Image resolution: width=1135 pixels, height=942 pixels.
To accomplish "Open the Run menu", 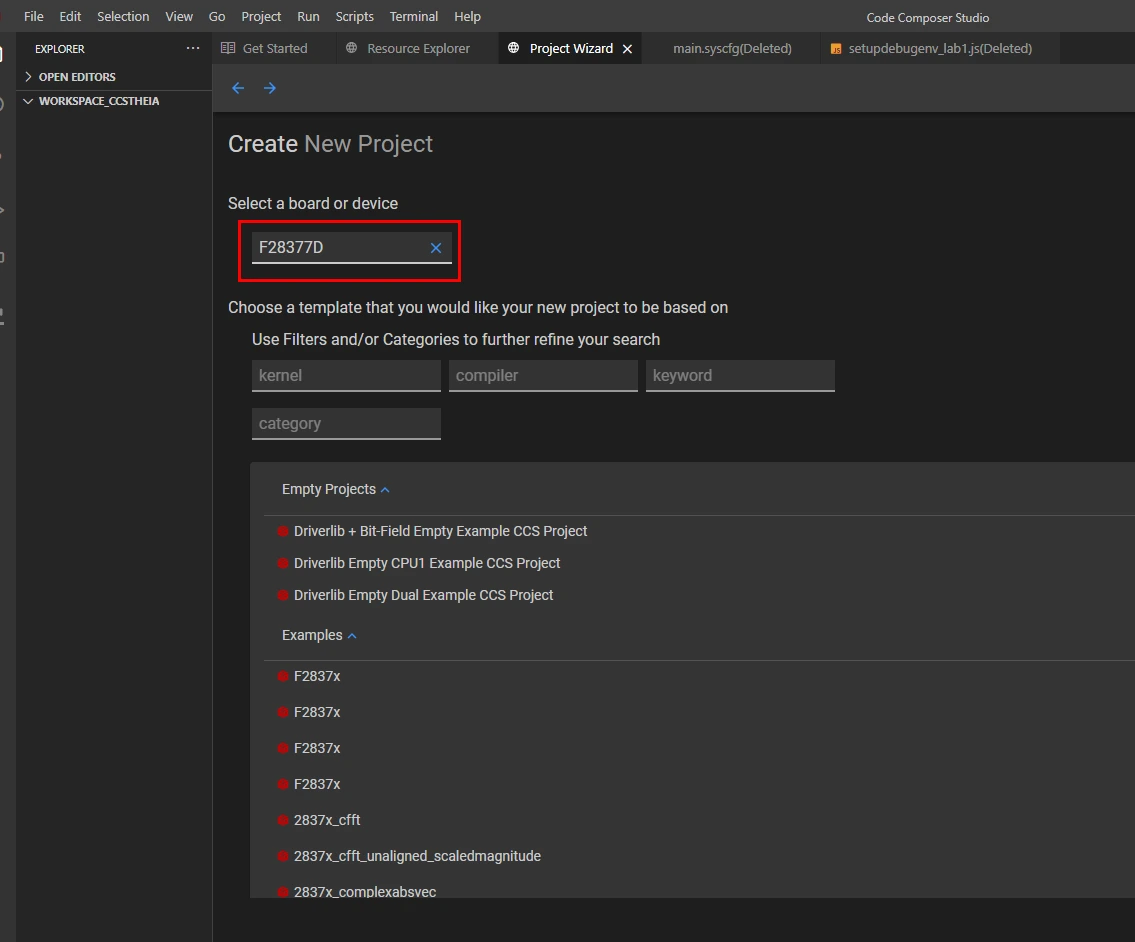I will 308,16.
